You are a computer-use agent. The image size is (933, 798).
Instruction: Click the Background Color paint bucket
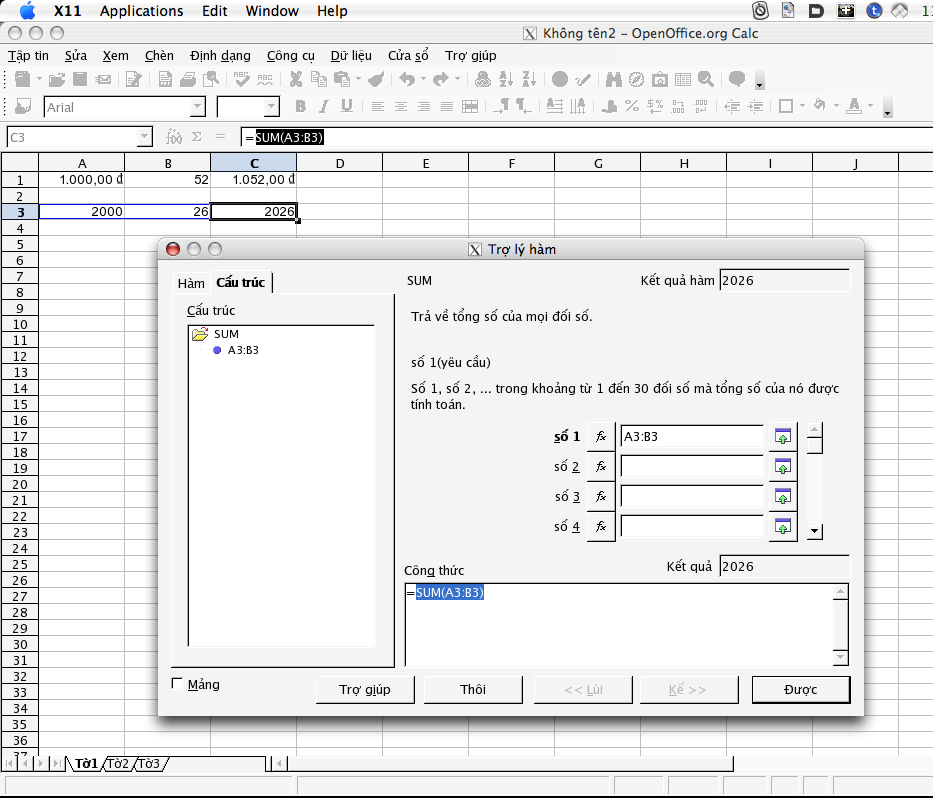820,106
